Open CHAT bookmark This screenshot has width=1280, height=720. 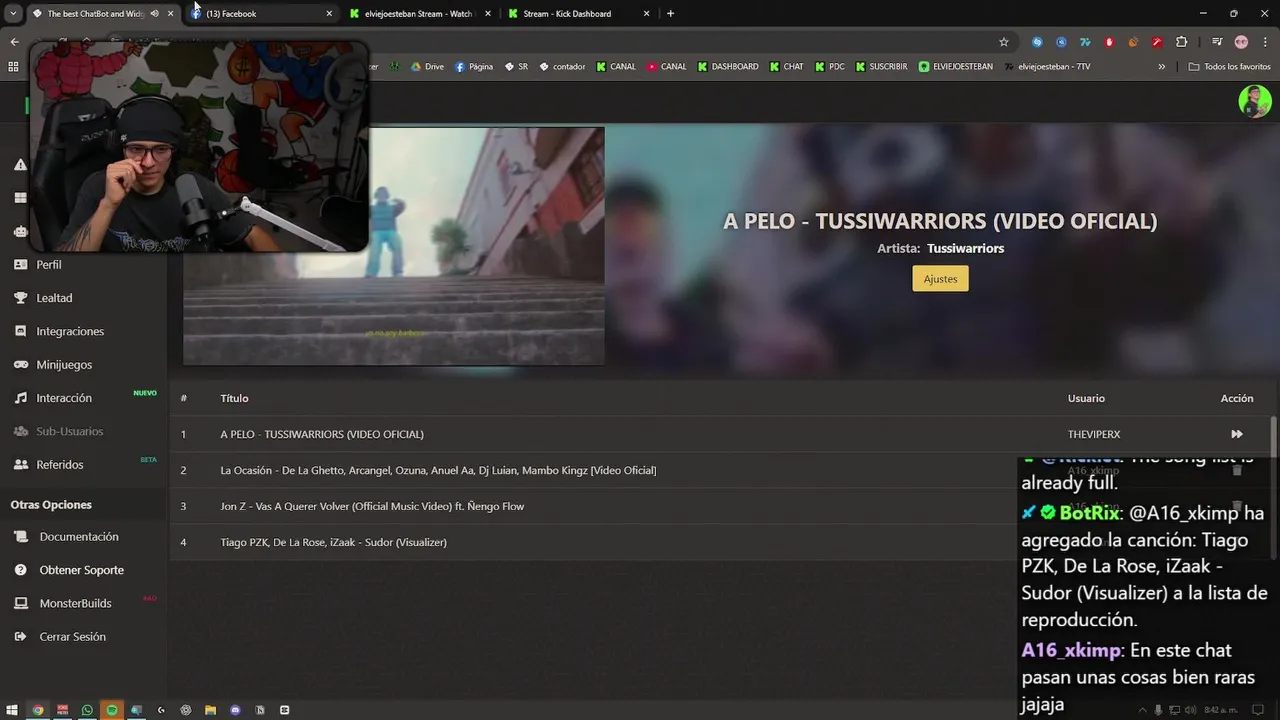coord(786,67)
